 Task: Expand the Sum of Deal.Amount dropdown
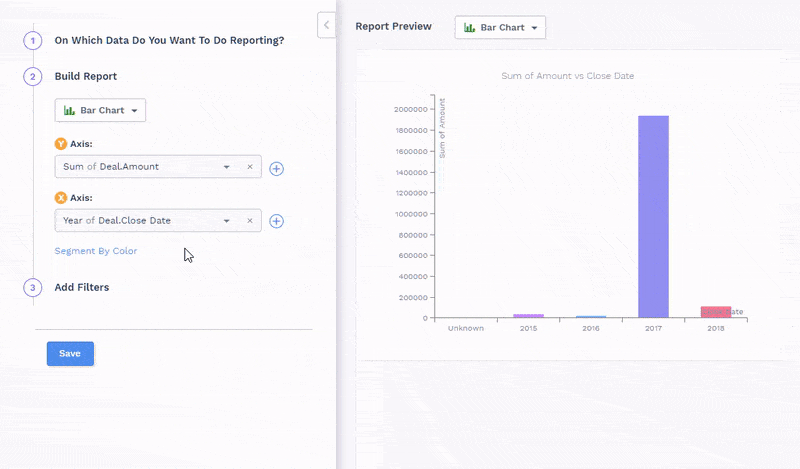pyautogui.click(x=227, y=167)
